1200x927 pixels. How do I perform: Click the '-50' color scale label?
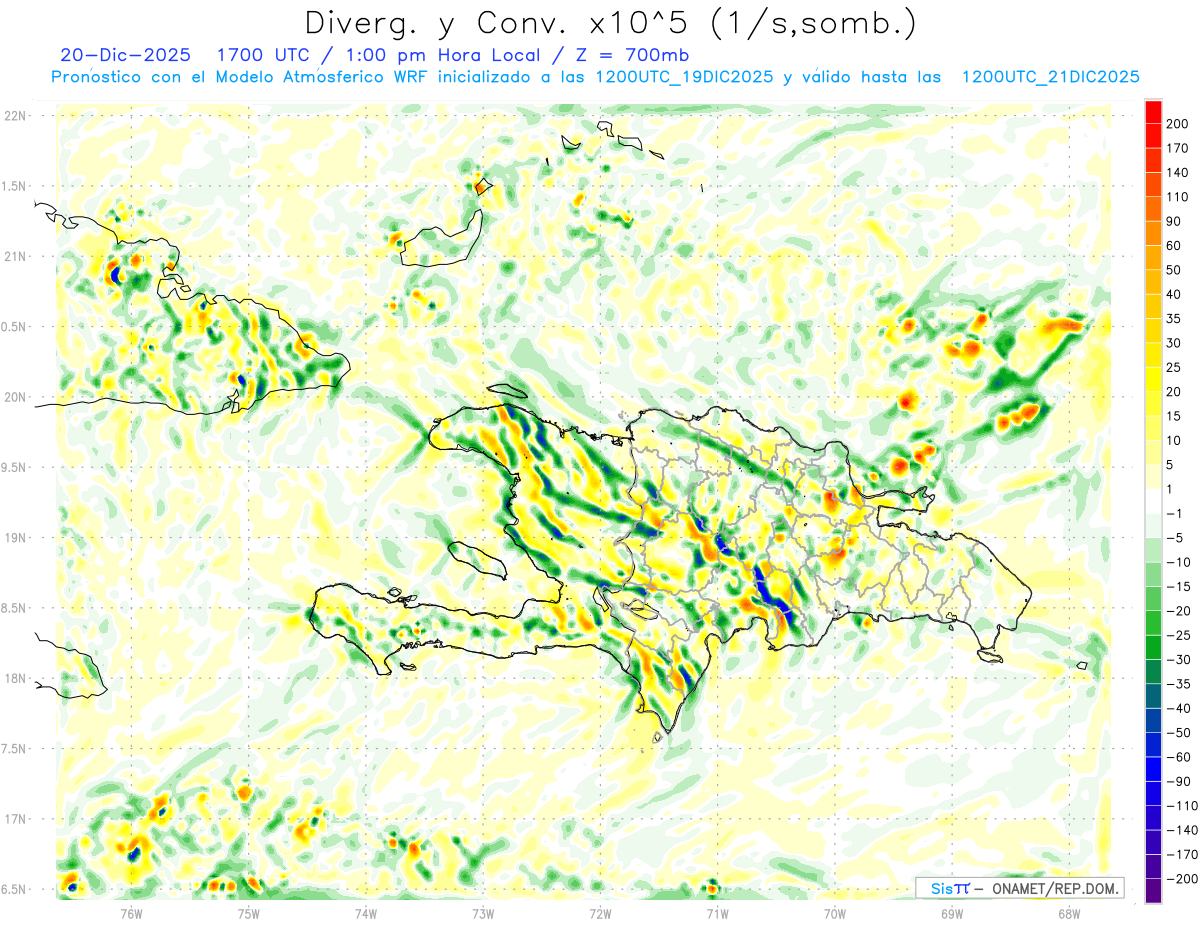pyautogui.click(x=1178, y=733)
